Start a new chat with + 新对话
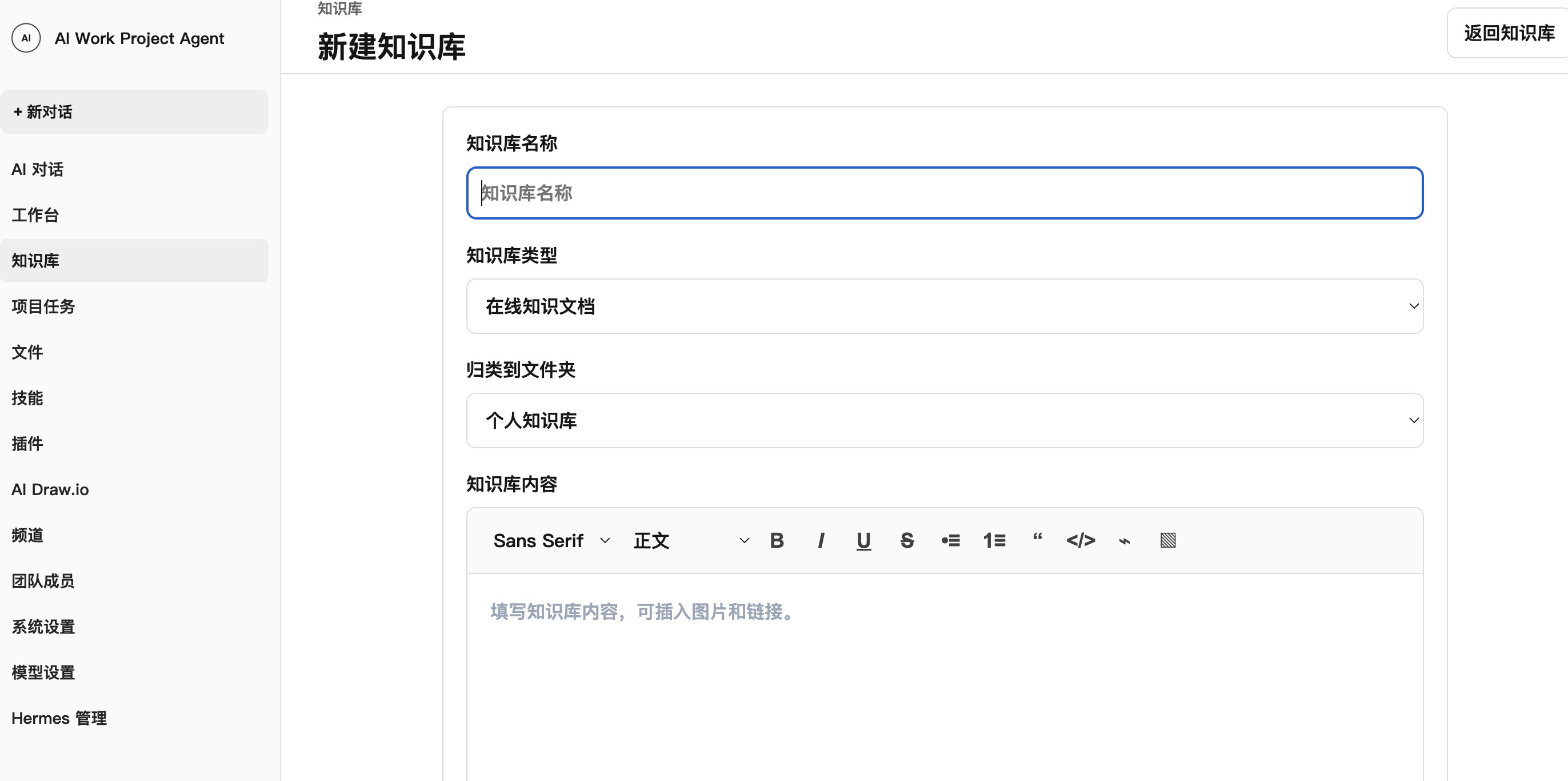 (134, 112)
